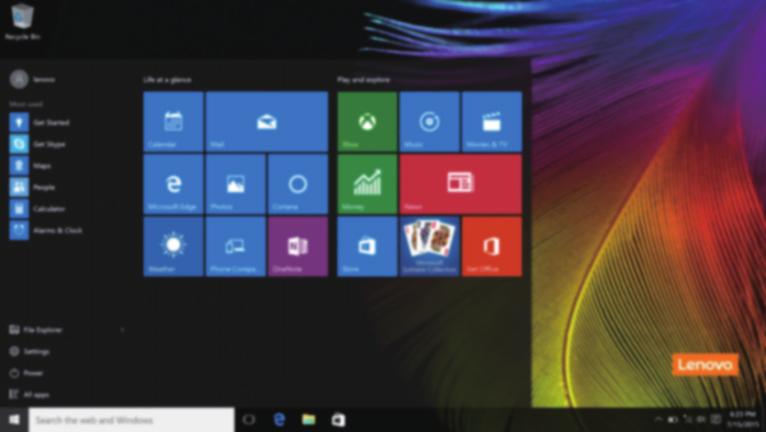766x432 pixels.
Task: Open the network tray icon
Action: (687, 419)
